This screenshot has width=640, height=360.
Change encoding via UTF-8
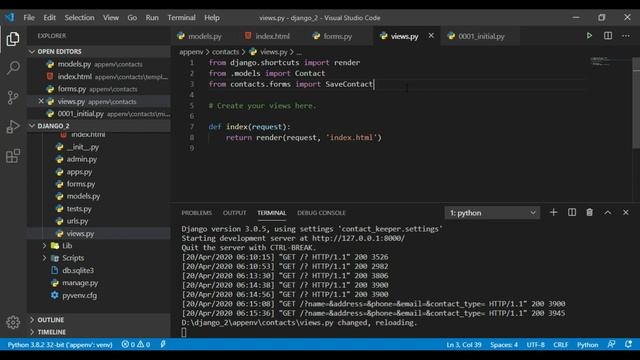pyautogui.click(x=536, y=344)
